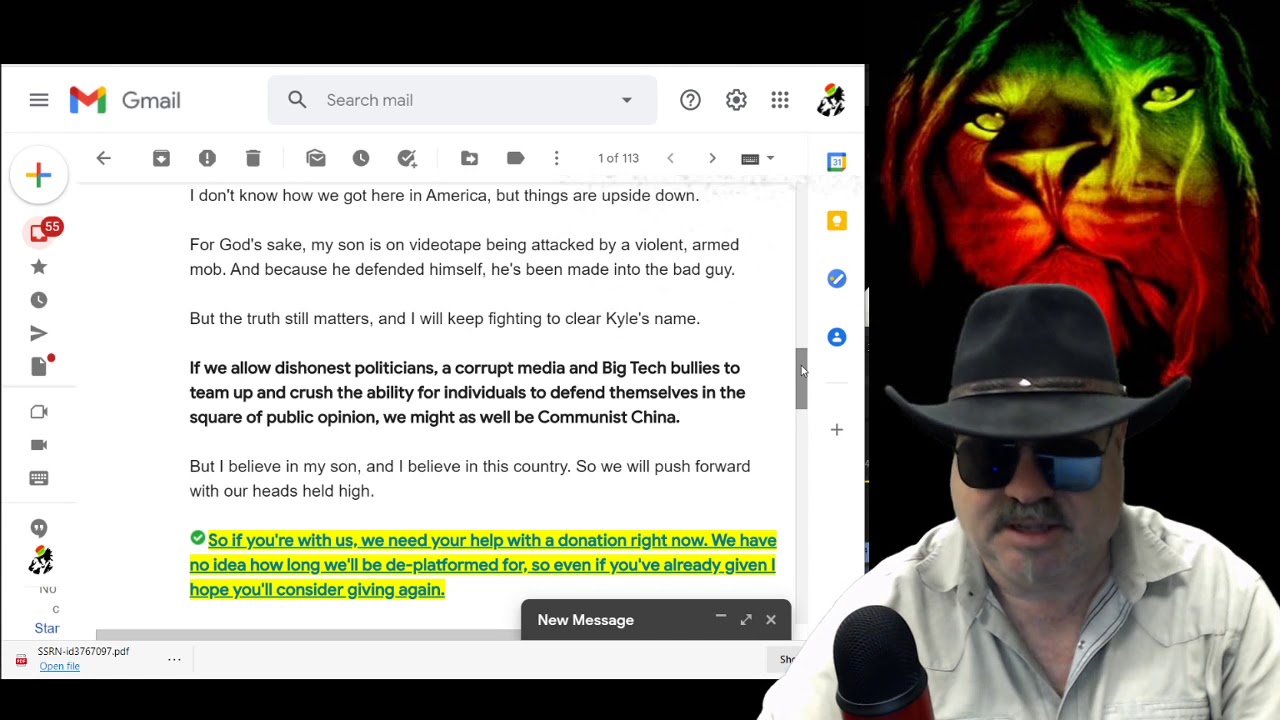Add this email to Tasks

pyautogui.click(x=407, y=158)
